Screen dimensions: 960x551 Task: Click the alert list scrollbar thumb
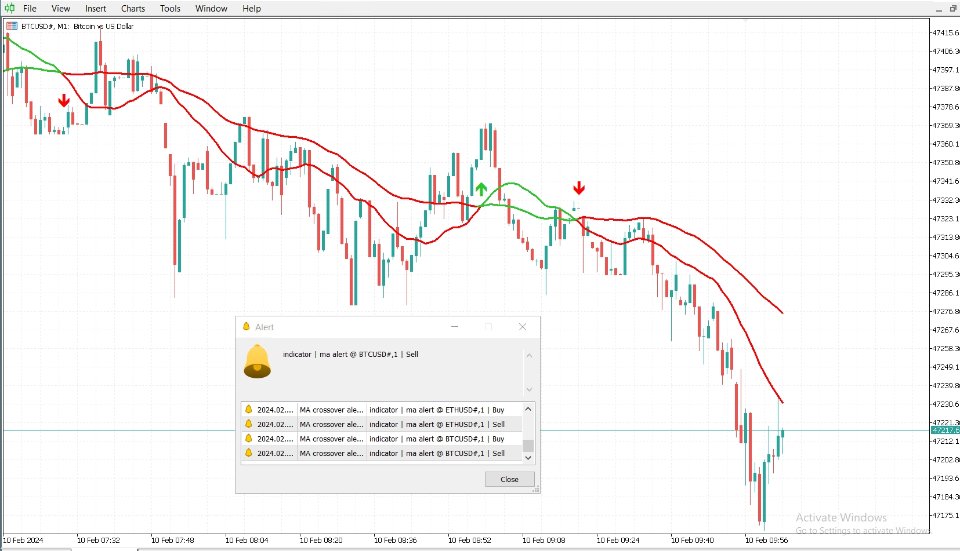528,446
